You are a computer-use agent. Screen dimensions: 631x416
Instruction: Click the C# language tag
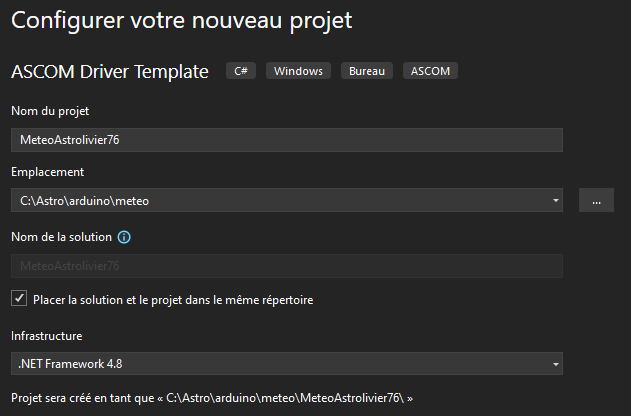pos(241,71)
